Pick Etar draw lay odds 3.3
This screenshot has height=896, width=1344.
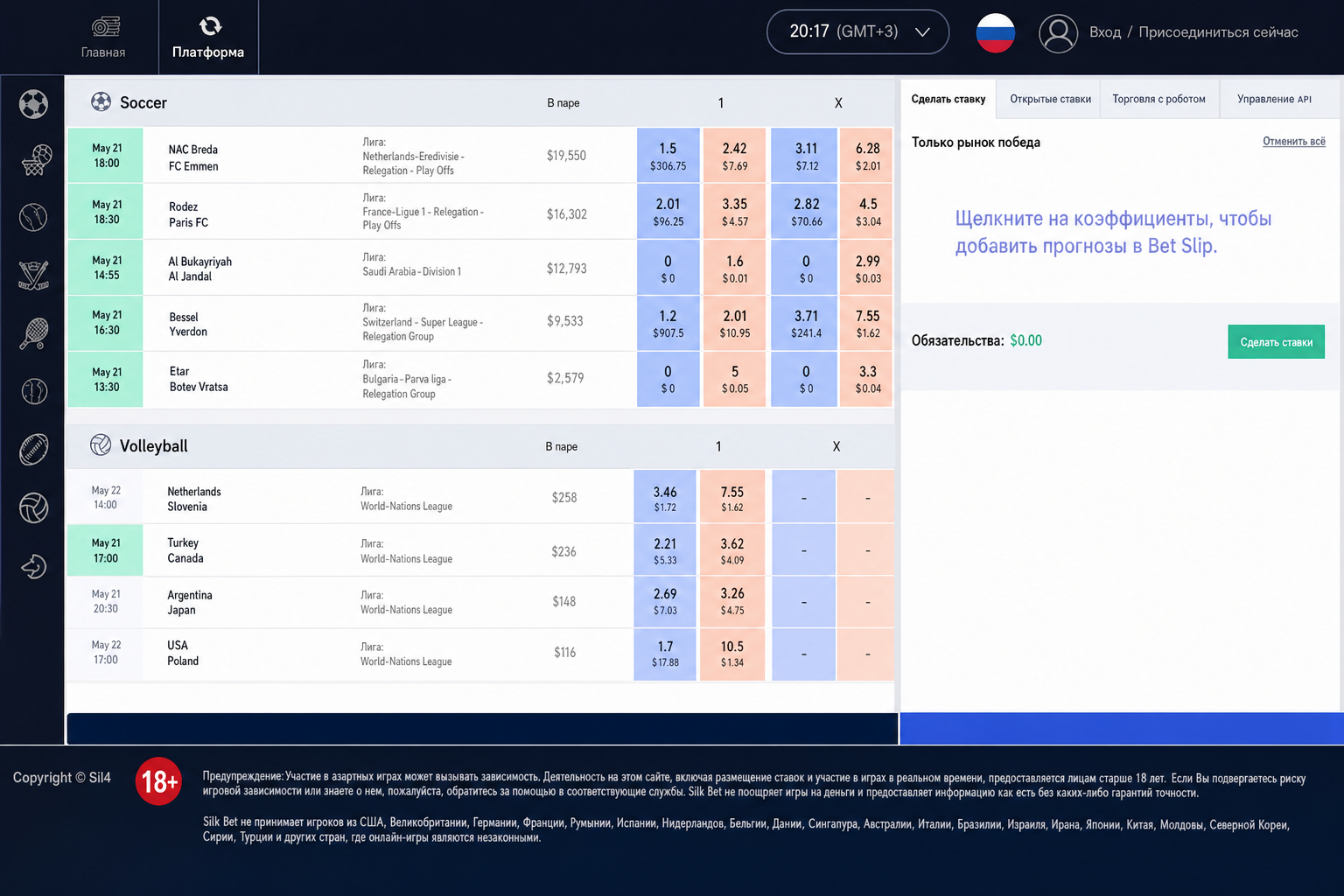pyautogui.click(x=867, y=379)
